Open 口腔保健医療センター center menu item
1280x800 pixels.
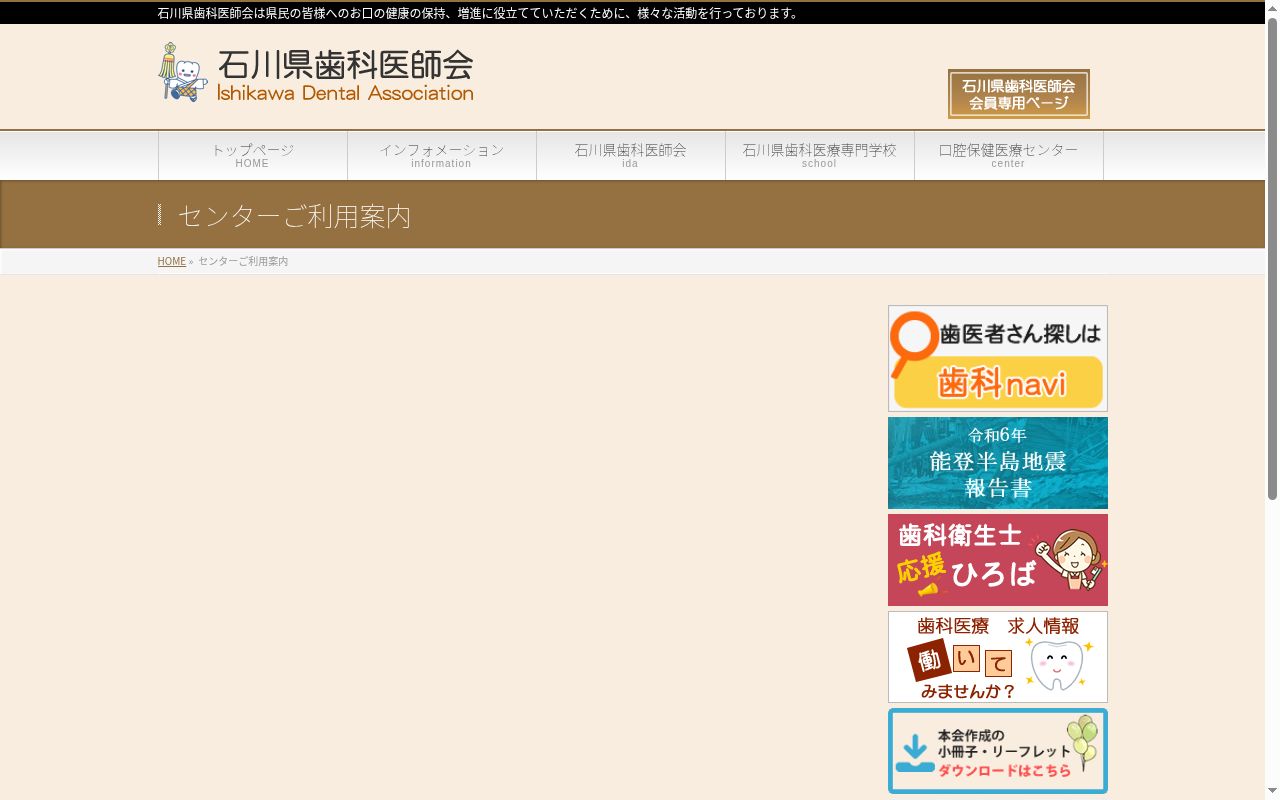(1008, 156)
